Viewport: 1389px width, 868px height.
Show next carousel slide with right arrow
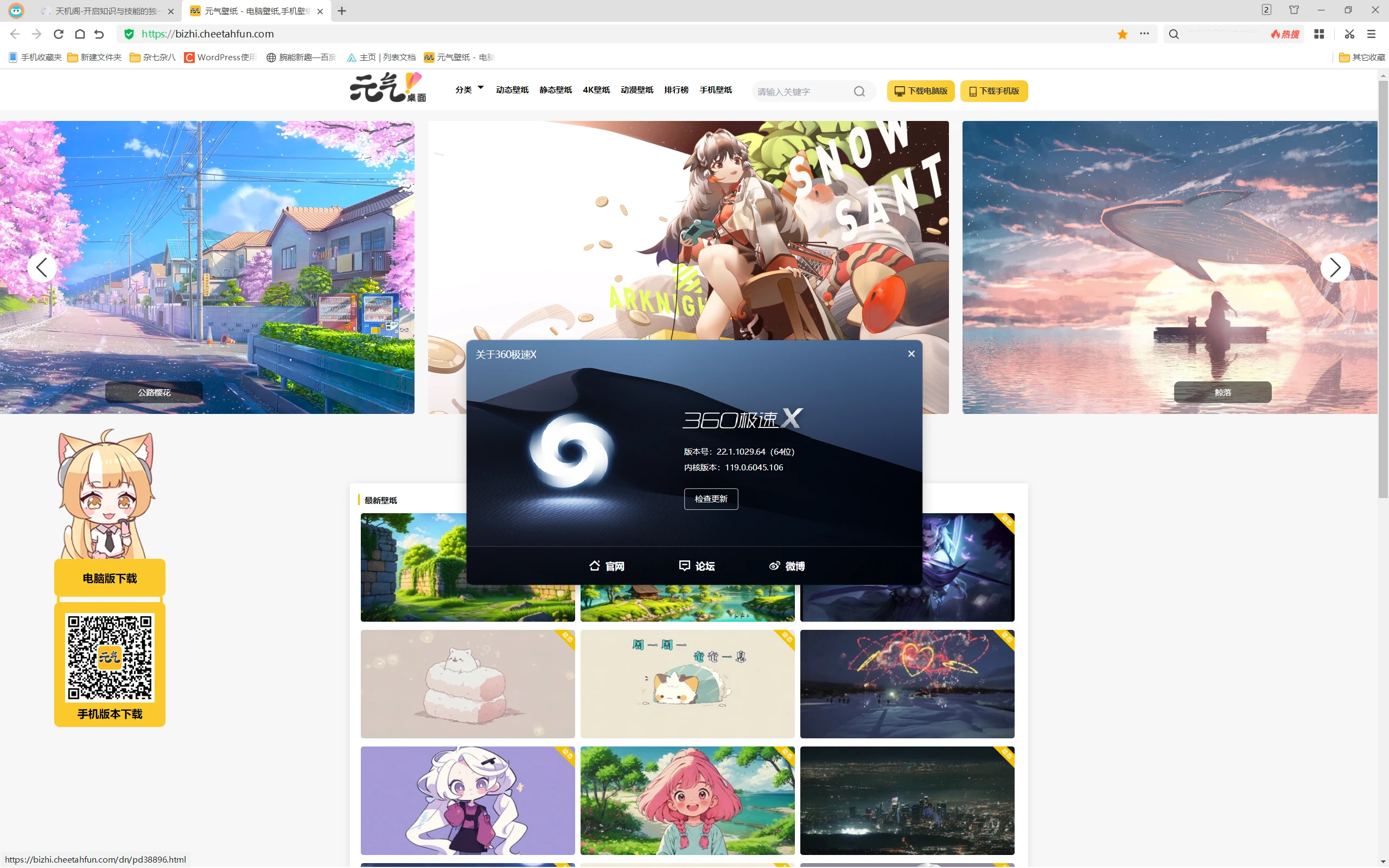tap(1335, 267)
